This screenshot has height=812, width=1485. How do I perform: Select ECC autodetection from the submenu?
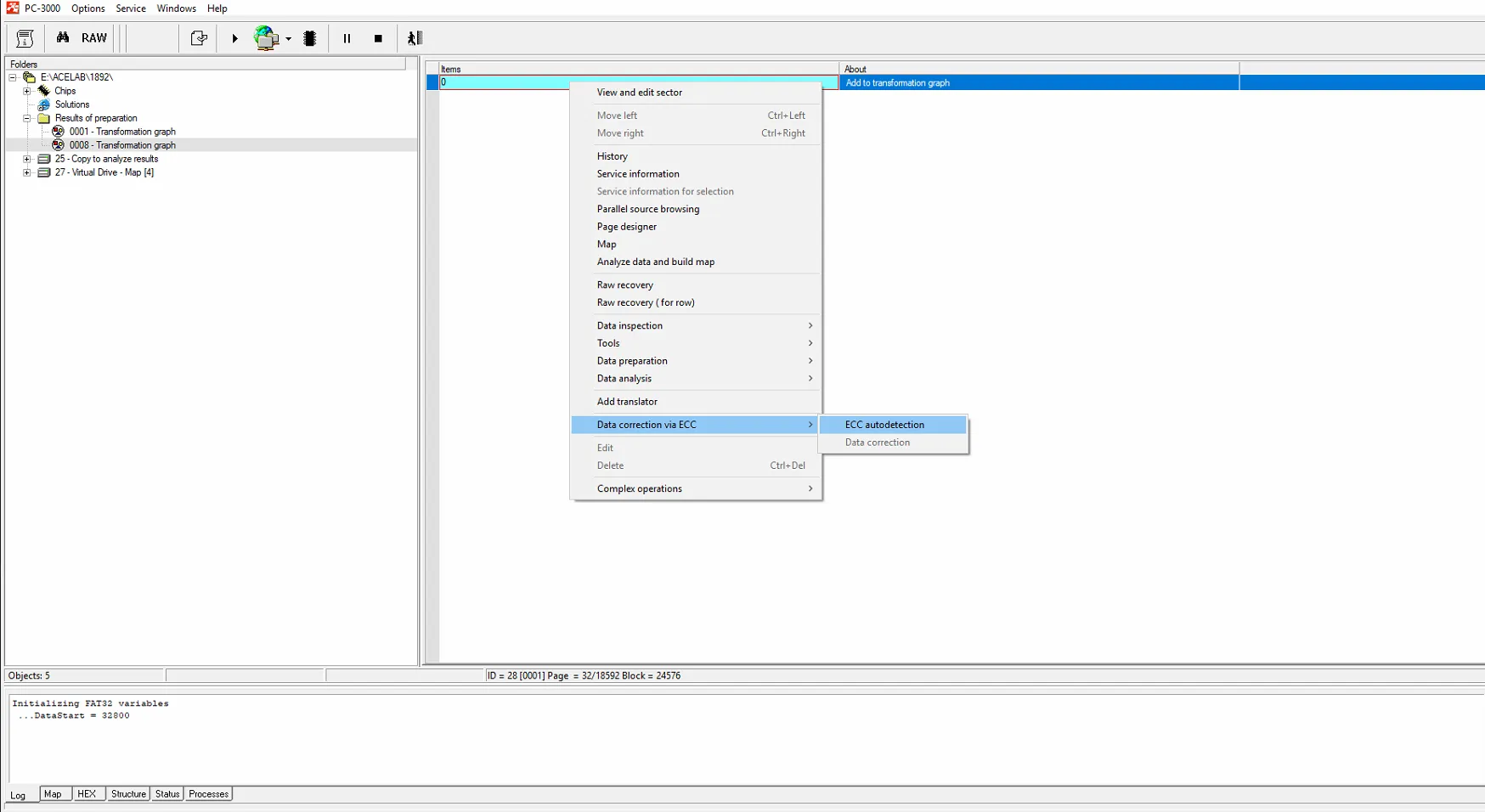coord(884,425)
